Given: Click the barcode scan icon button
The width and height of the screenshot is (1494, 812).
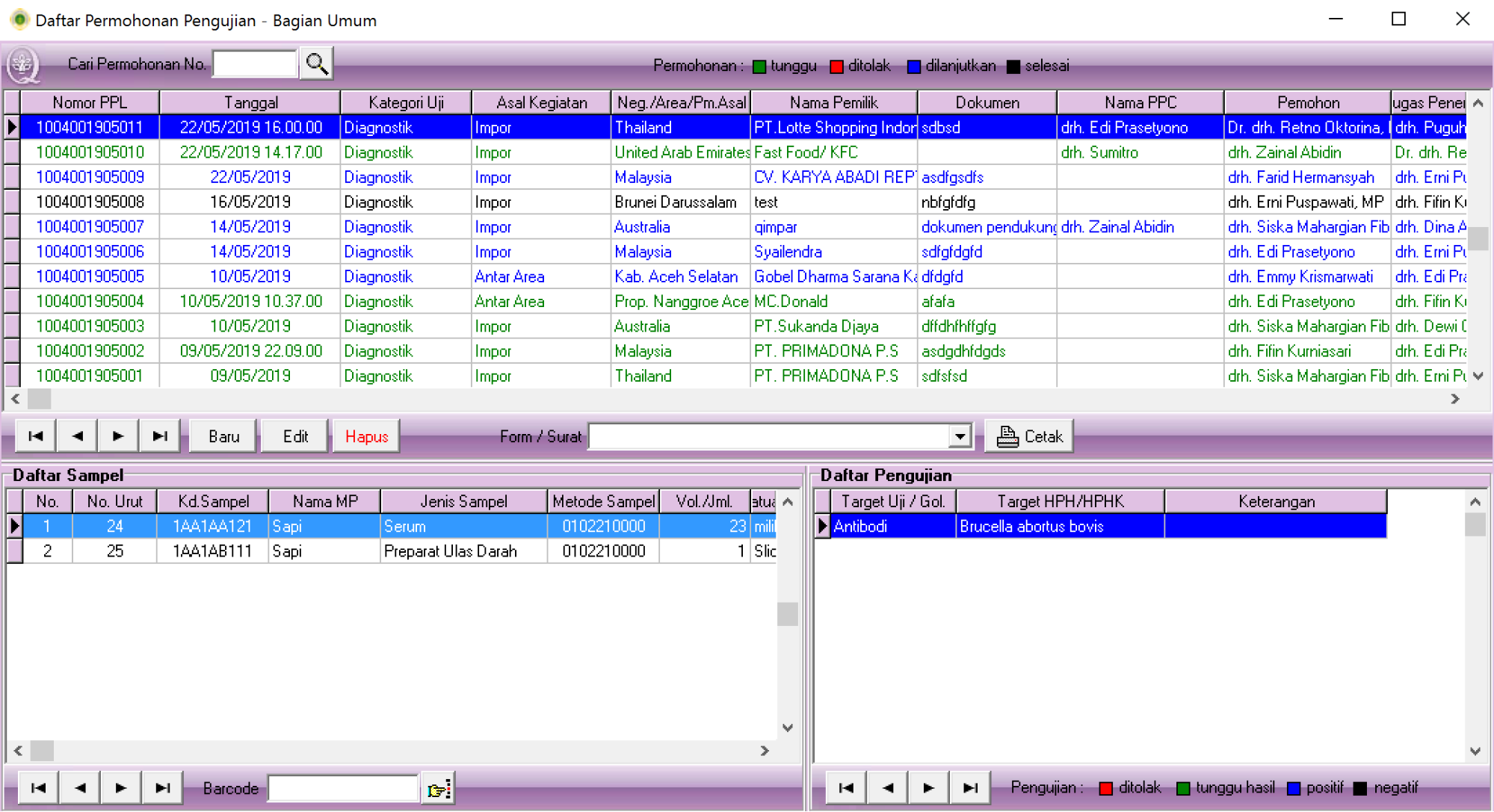Looking at the screenshot, I should pos(438,788).
